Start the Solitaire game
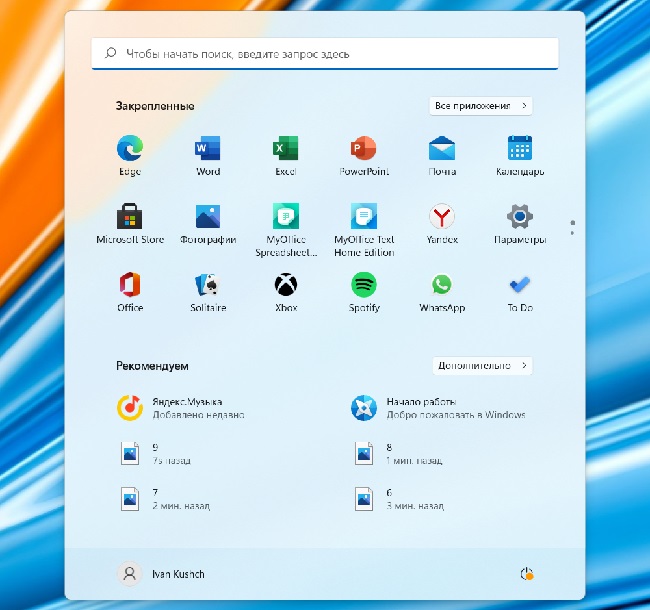 208,292
